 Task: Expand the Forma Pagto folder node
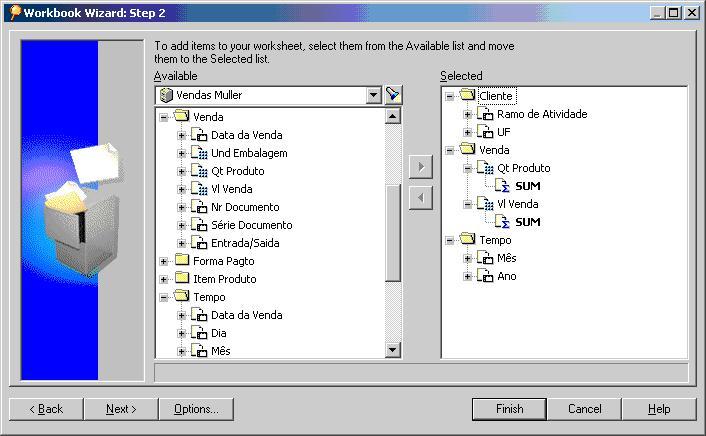tap(163, 261)
